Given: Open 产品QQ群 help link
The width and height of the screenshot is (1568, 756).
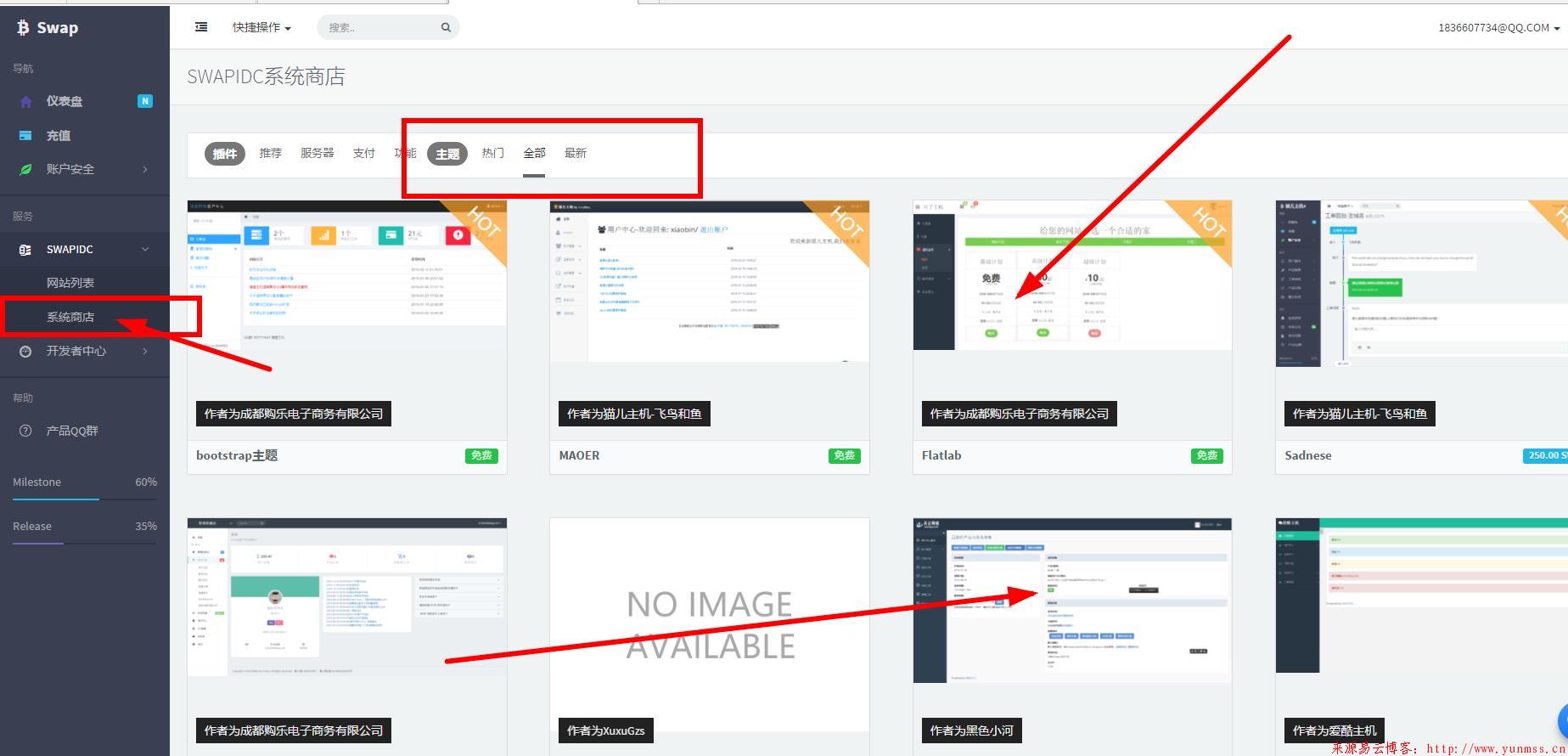Looking at the screenshot, I should 72,431.
